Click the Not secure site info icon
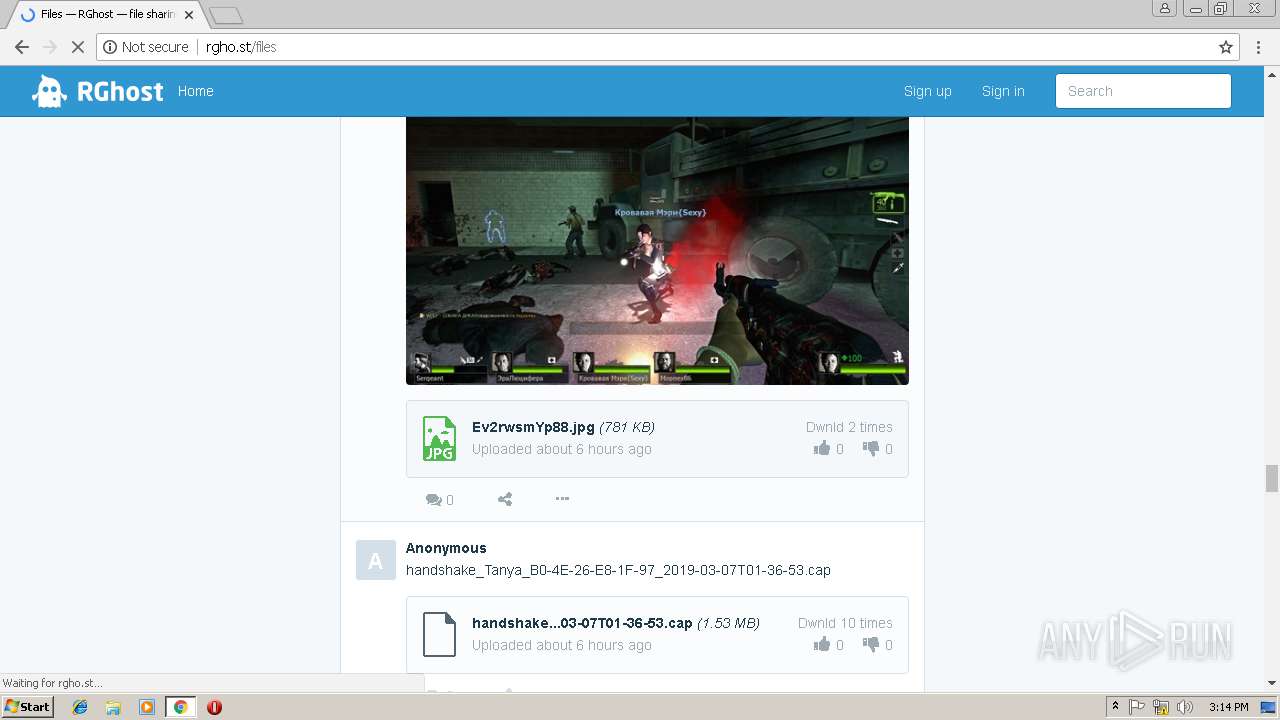 110,47
